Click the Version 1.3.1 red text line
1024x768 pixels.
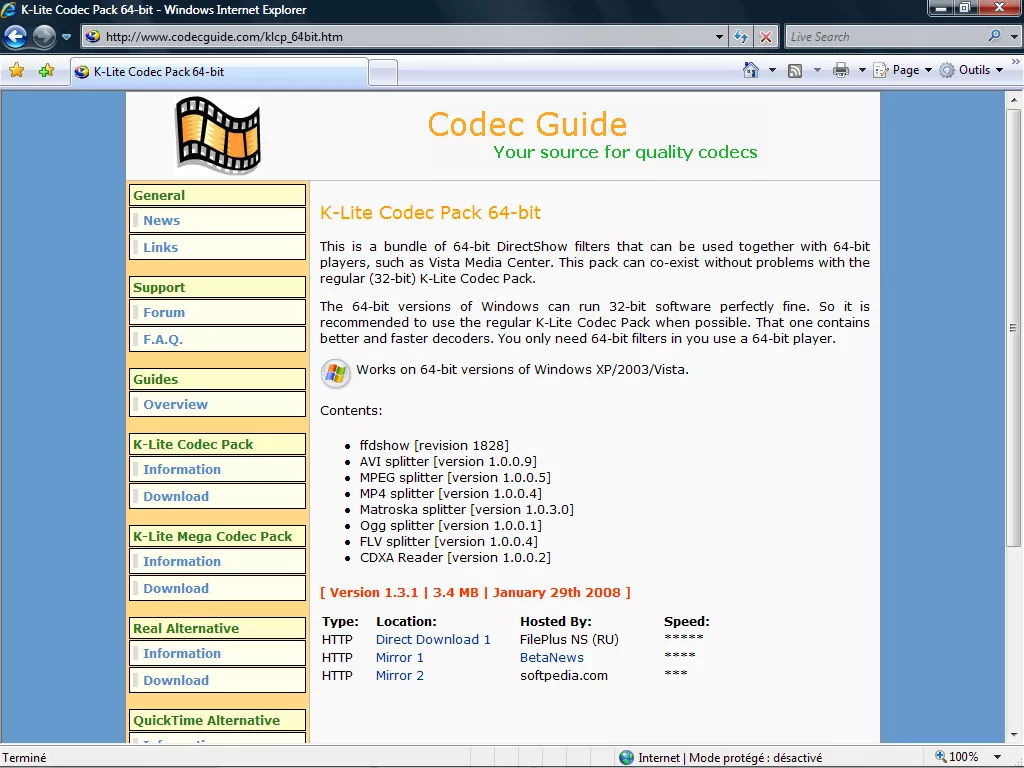point(475,593)
